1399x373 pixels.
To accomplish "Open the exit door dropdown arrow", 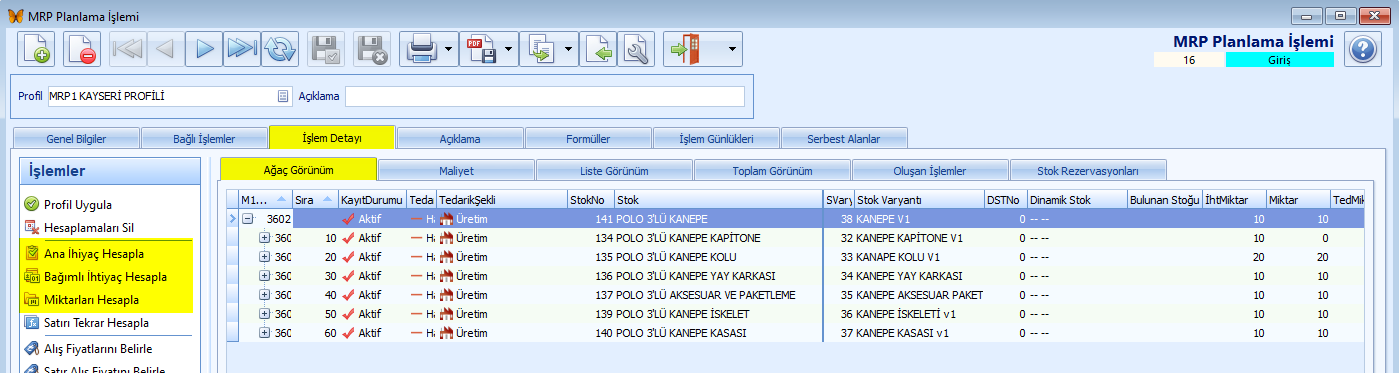I will [732, 49].
